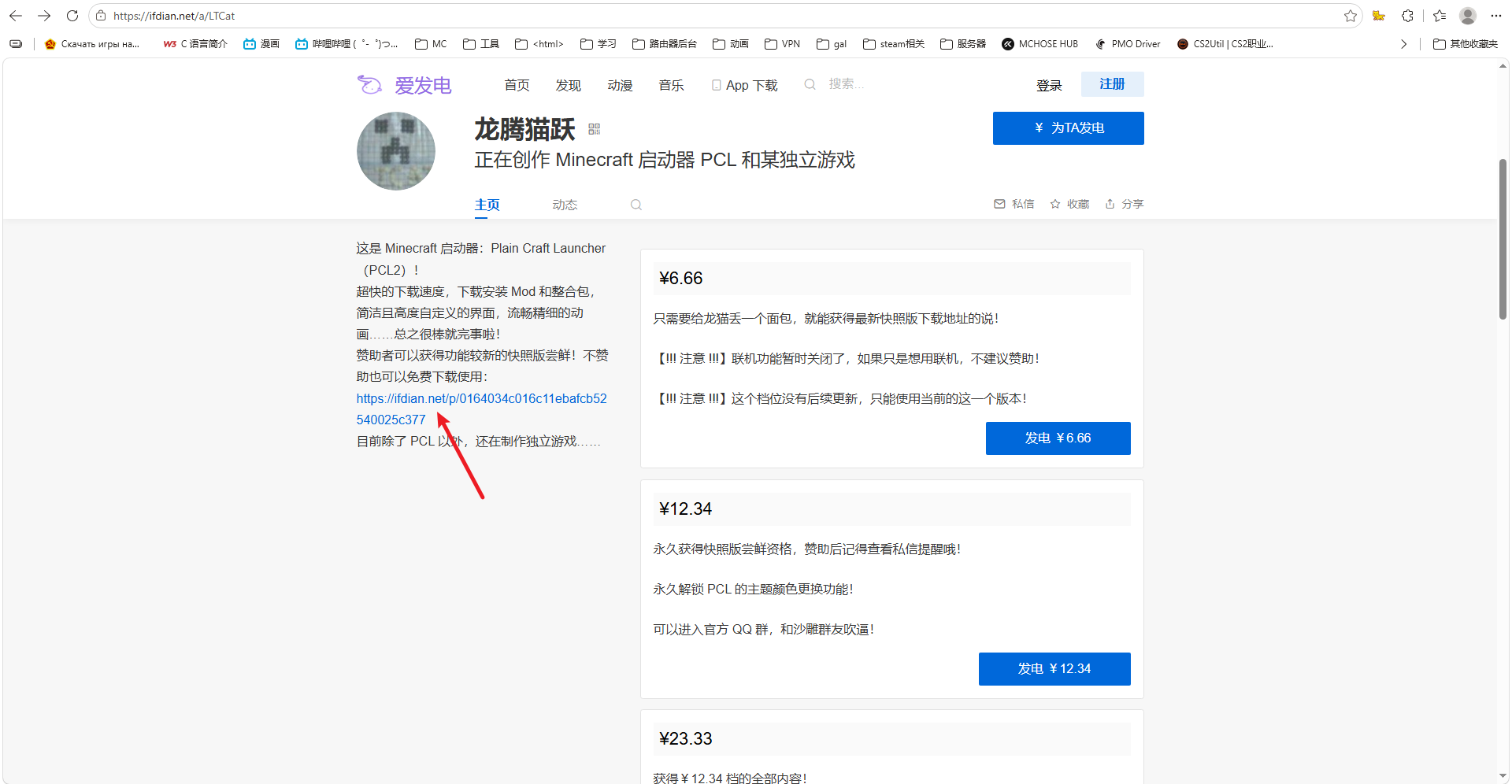Viewport: 1512px width, 784px height.
Task: Click the site search field 搜索
Action: point(846,83)
